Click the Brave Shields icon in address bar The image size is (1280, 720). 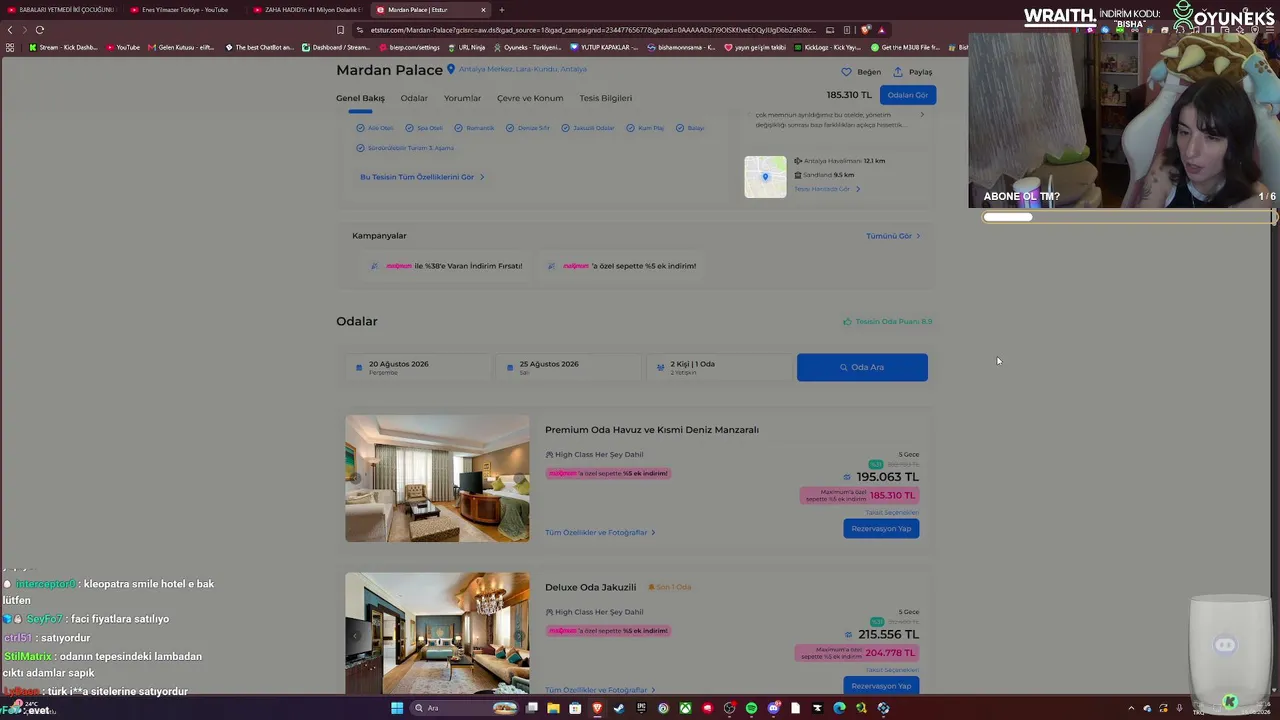pyautogui.click(x=866, y=30)
